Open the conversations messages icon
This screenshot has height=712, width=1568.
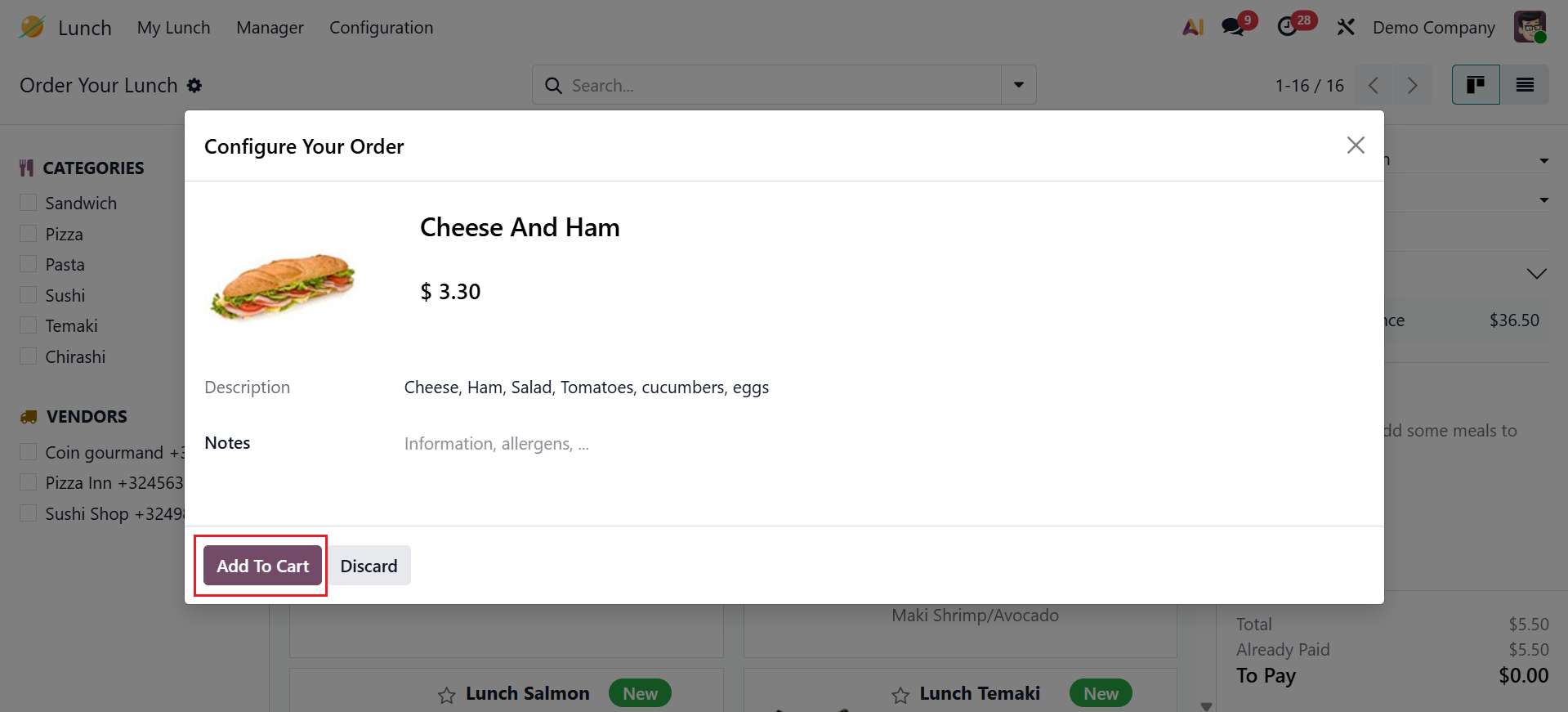[1233, 27]
